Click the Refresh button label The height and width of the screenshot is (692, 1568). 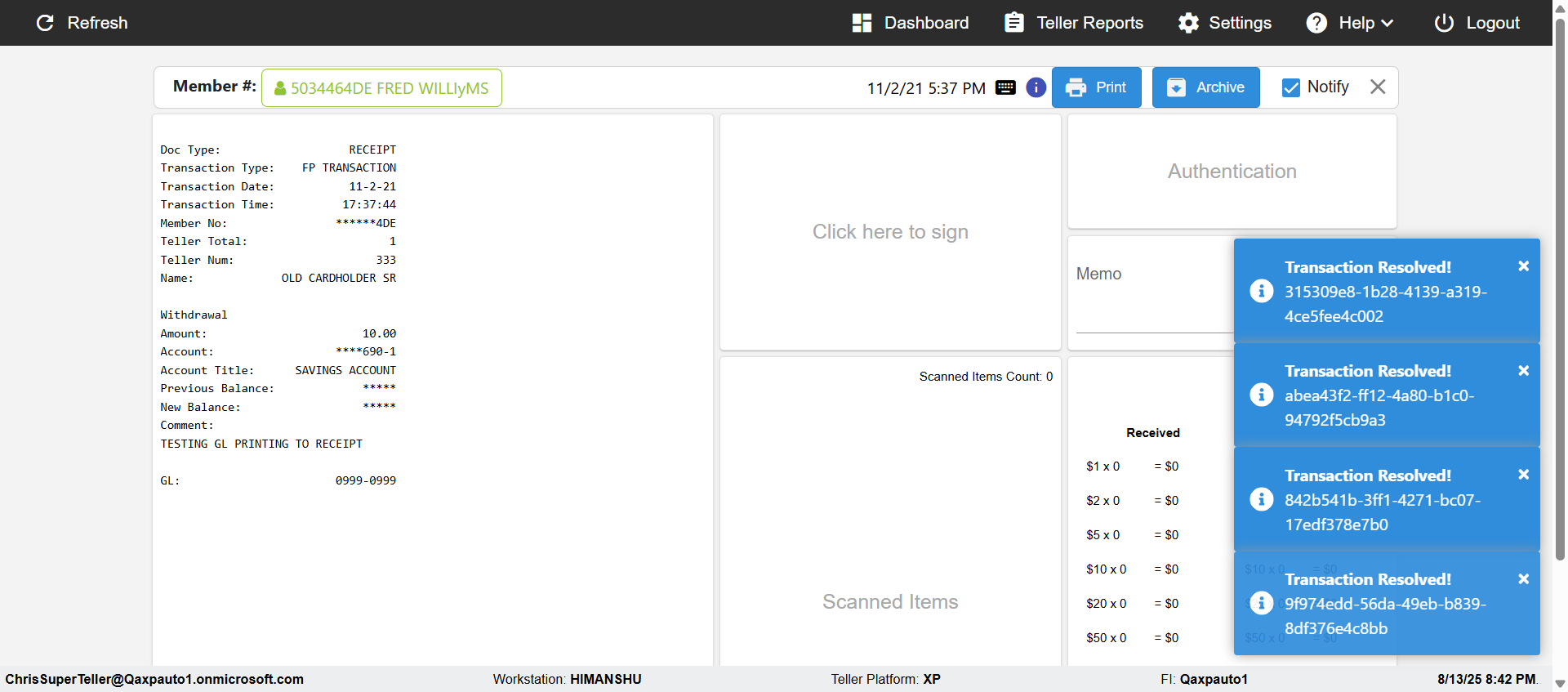(97, 23)
